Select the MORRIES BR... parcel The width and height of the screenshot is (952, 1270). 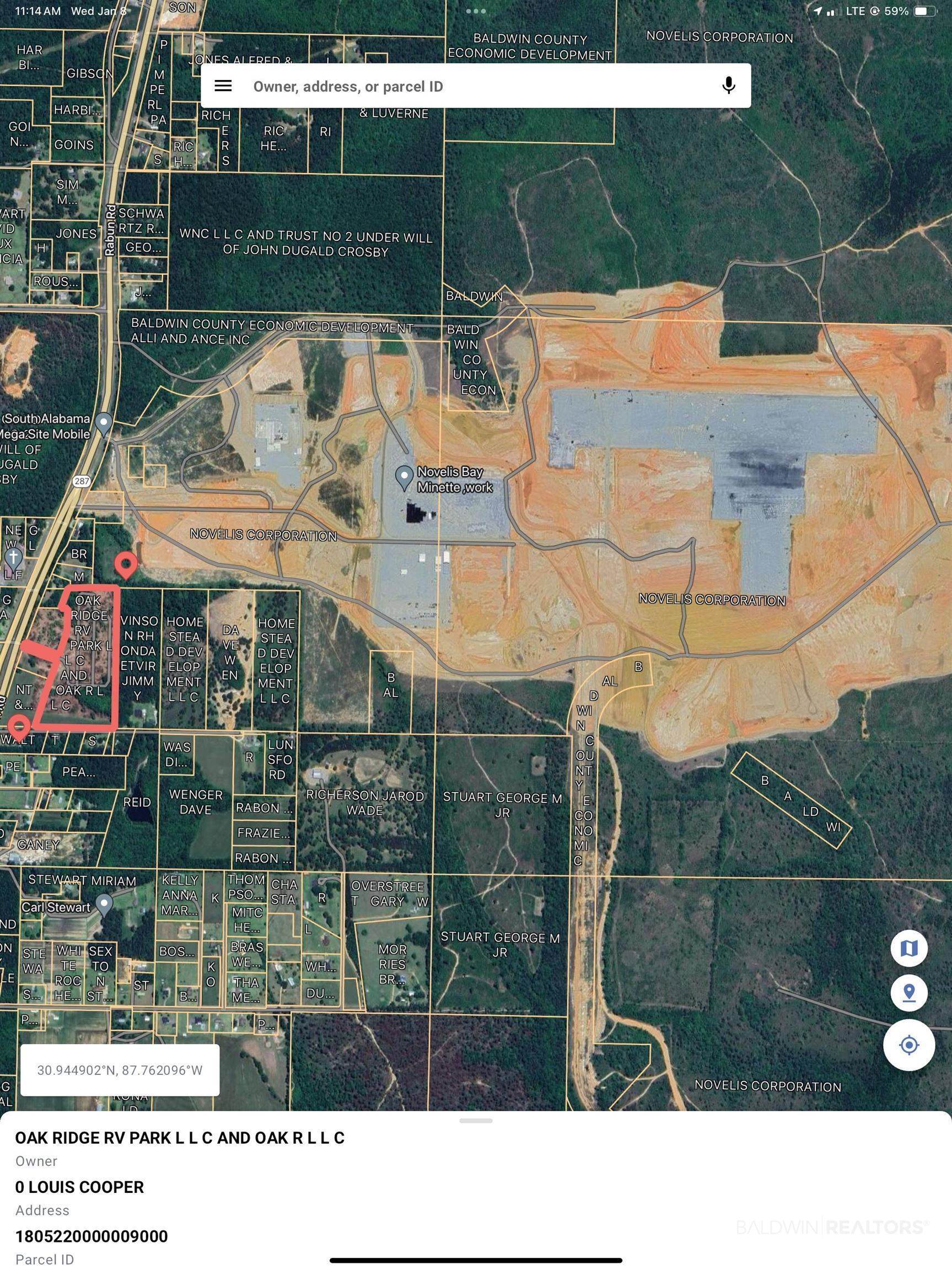pos(392,965)
